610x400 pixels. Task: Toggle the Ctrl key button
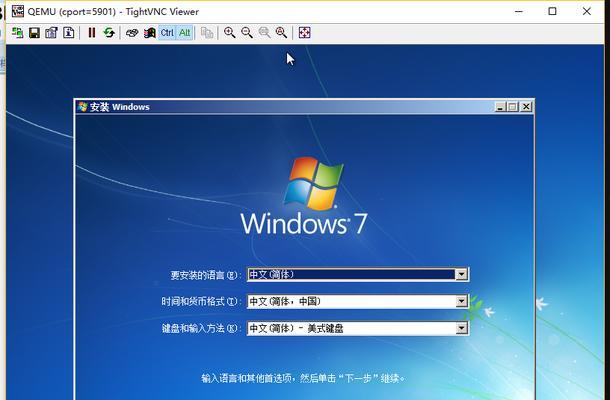167,33
